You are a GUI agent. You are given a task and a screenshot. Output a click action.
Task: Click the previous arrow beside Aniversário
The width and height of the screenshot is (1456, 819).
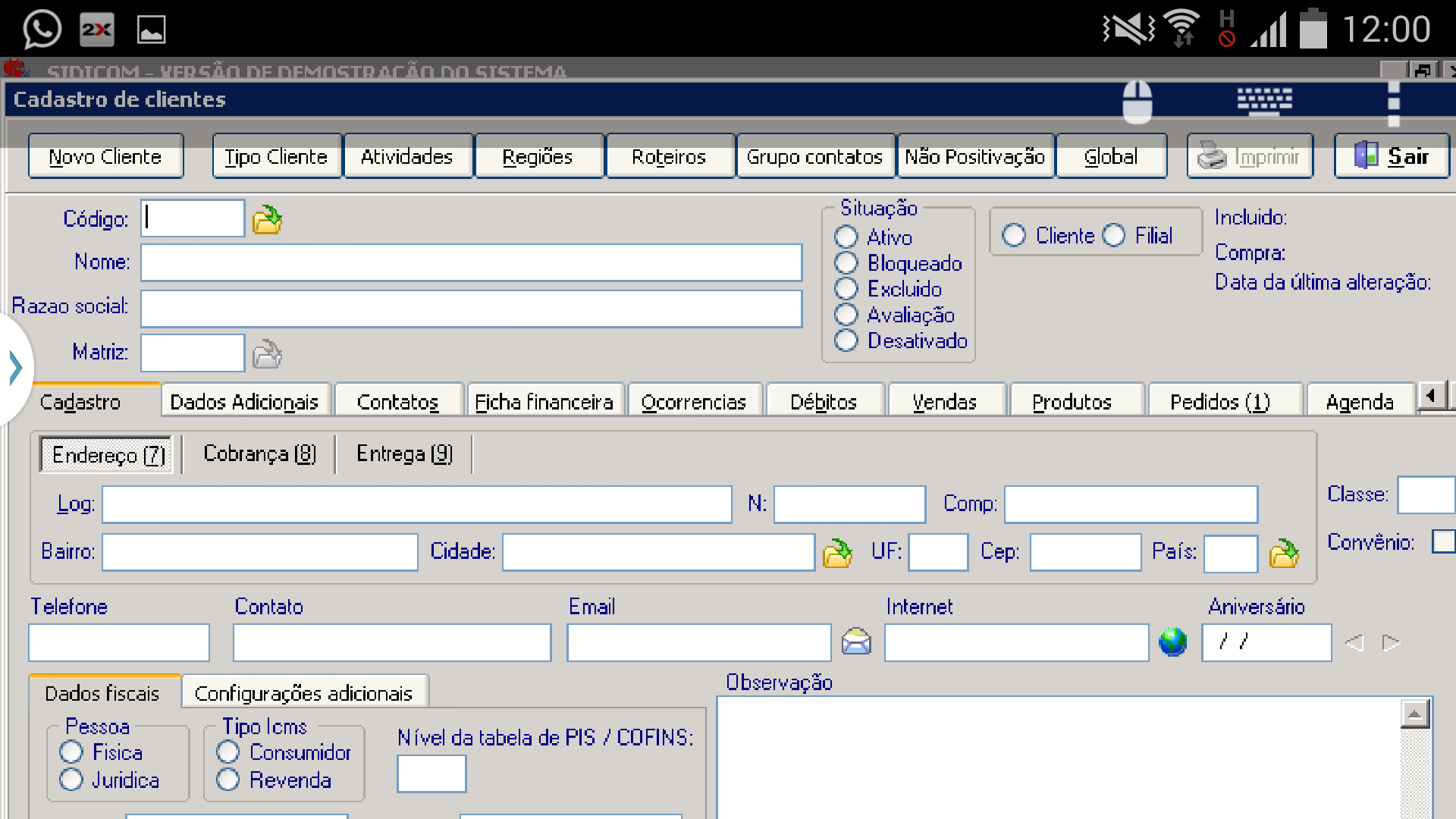[x=1354, y=643]
